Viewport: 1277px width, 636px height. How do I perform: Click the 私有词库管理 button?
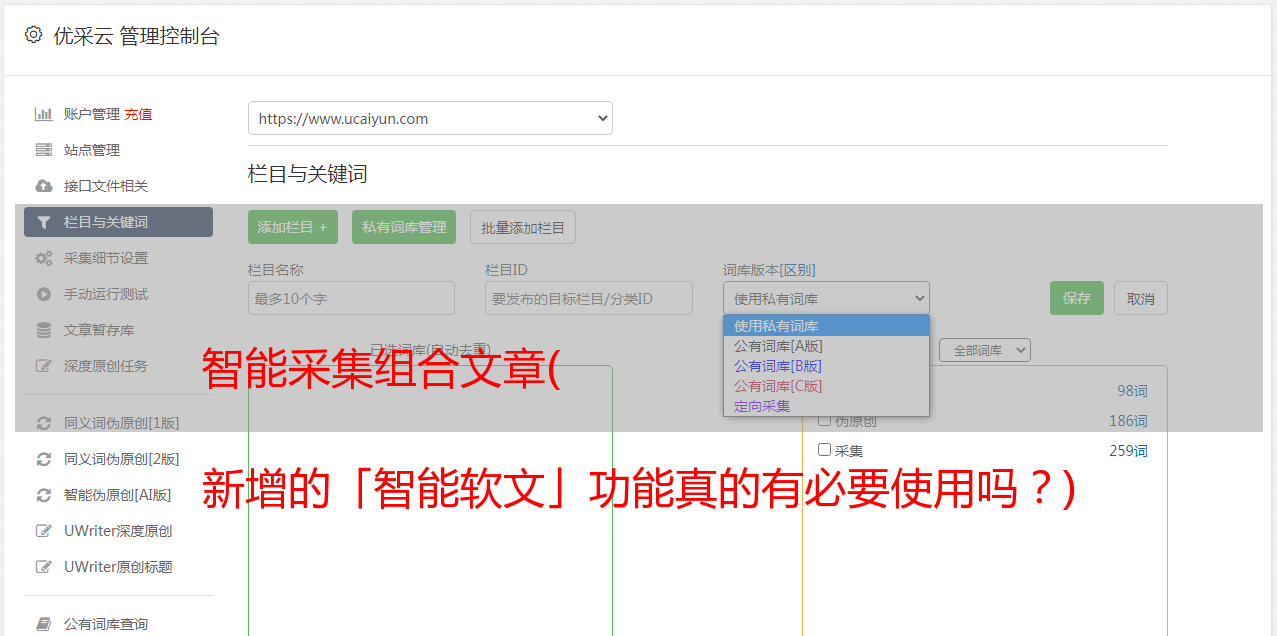pyautogui.click(x=404, y=227)
